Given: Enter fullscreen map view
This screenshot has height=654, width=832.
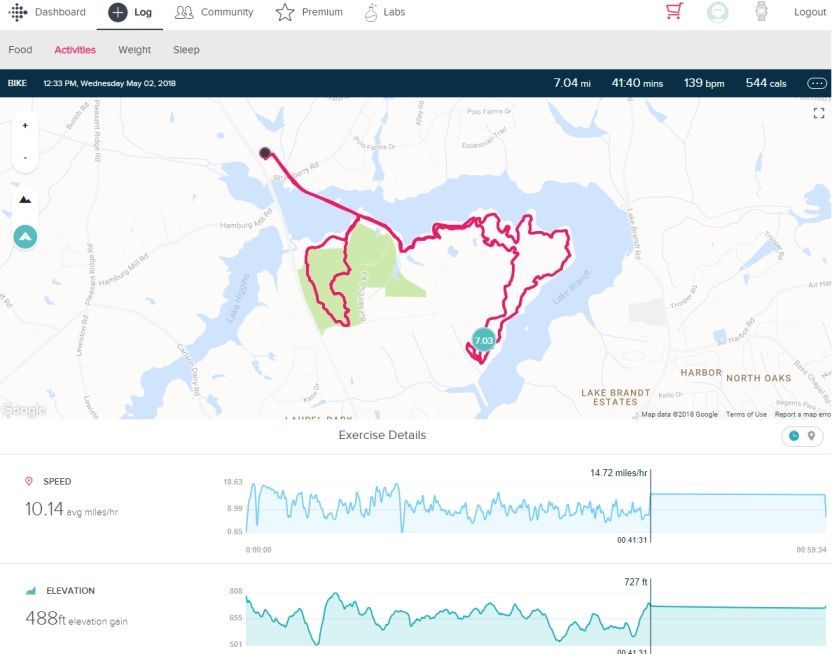Looking at the screenshot, I should pyautogui.click(x=819, y=114).
